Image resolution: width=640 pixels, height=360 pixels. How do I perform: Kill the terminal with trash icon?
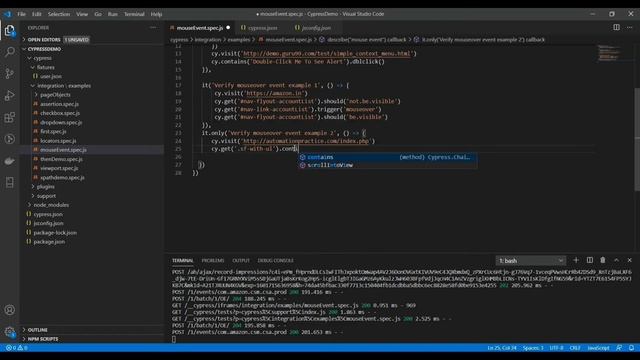click(603, 260)
